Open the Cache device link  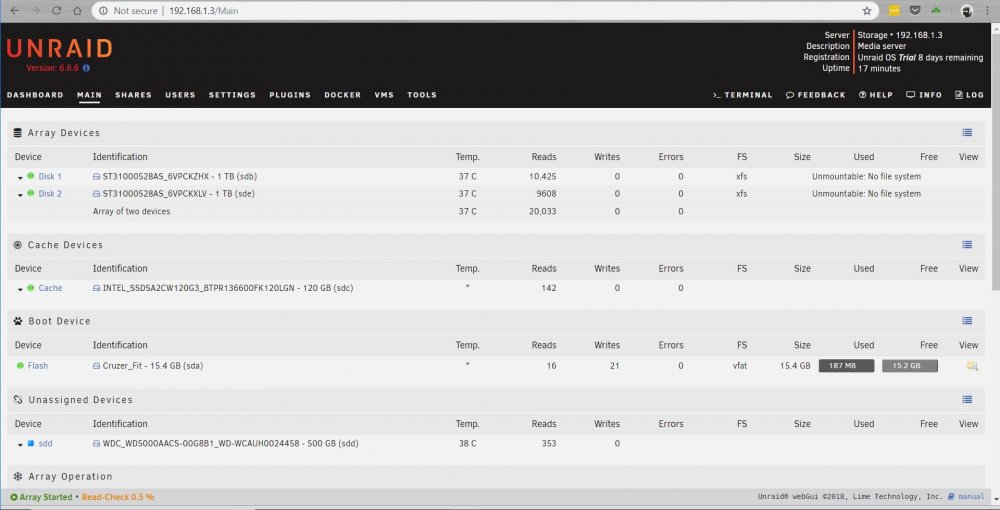click(50, 288)
